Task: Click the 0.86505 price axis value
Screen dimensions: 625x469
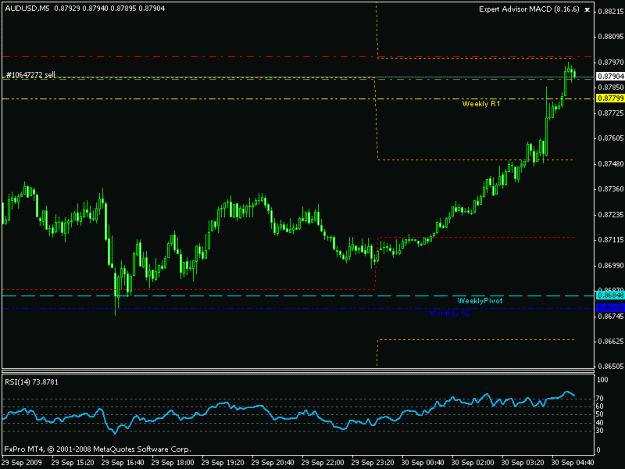Action: click(x=611, y=366)
